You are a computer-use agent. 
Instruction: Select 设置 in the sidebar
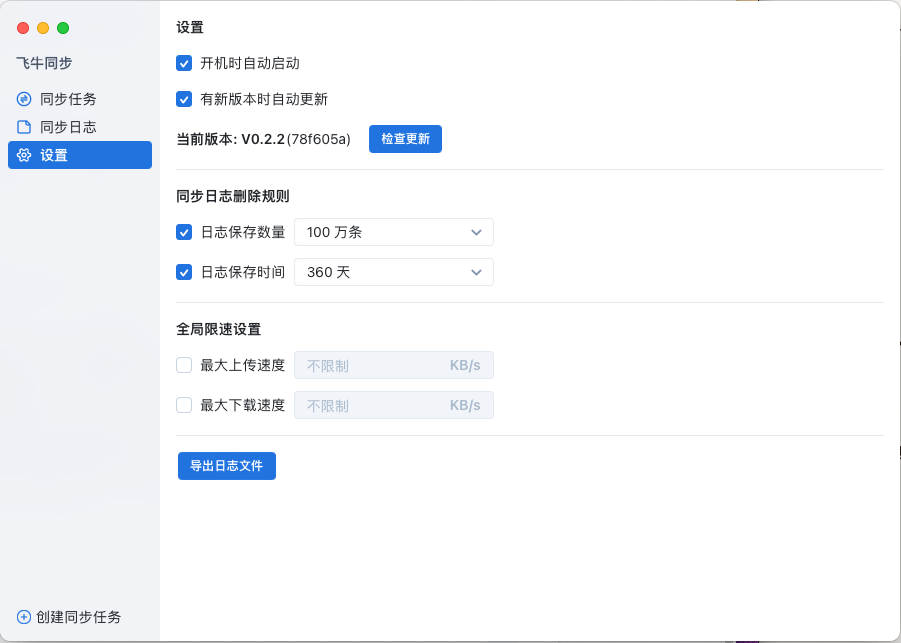(80, 155)
